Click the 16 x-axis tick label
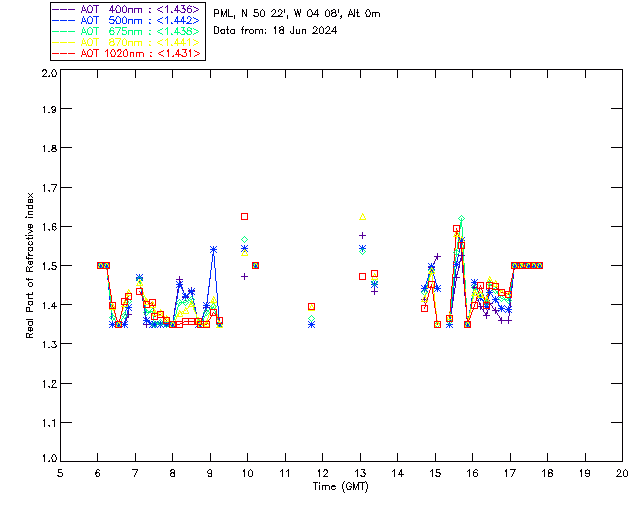 click(472, 473)
